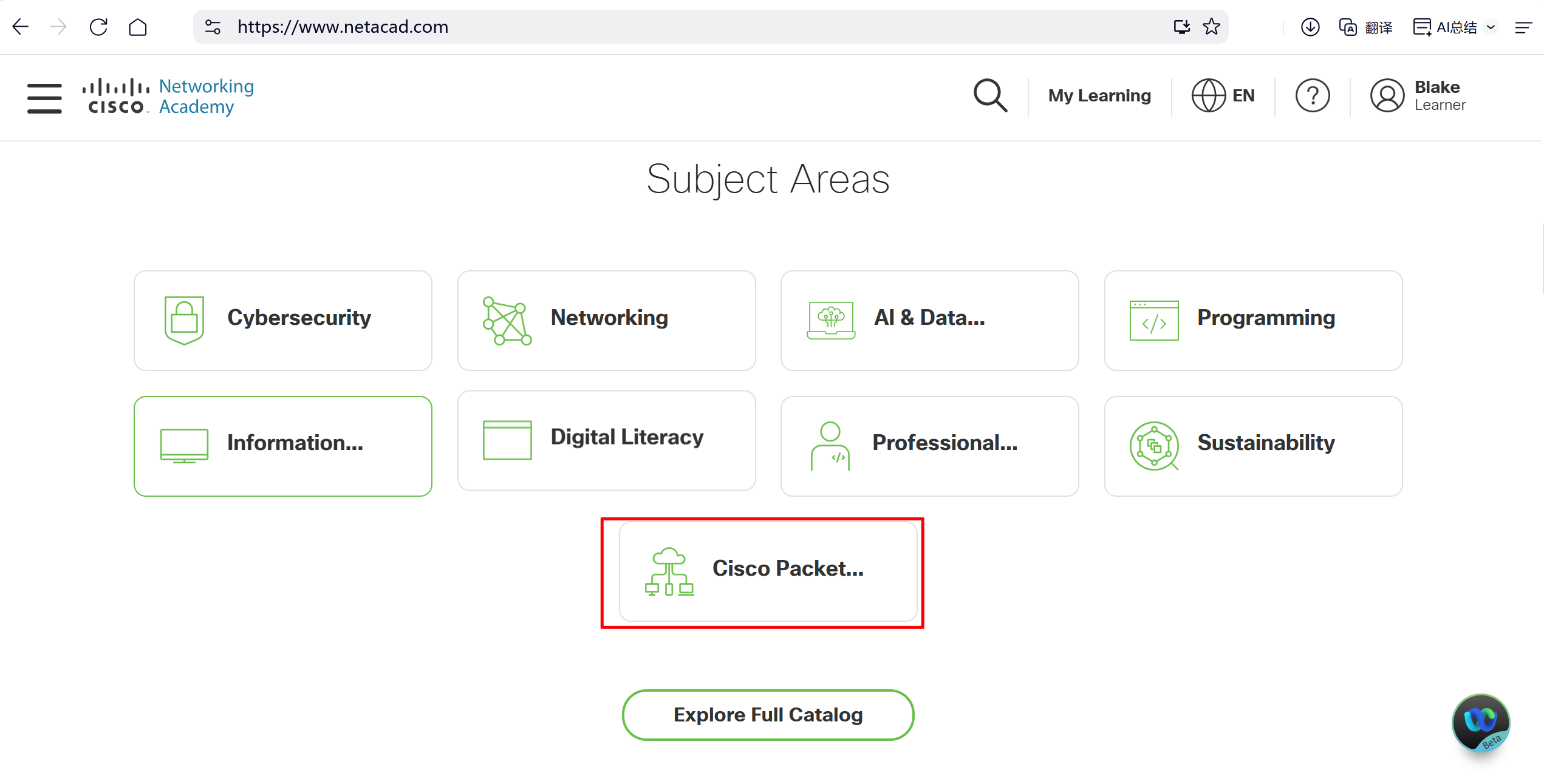Open site settings icon in address bar

tap(213, 27)
